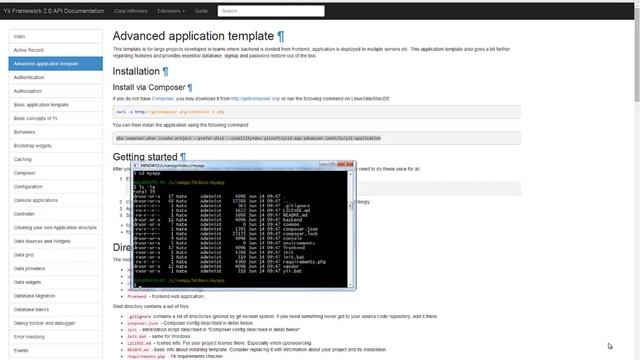This screenshot has width=640, height=360.
Task: Focus the Search field in the navbar
Action: tap(271, 11)
